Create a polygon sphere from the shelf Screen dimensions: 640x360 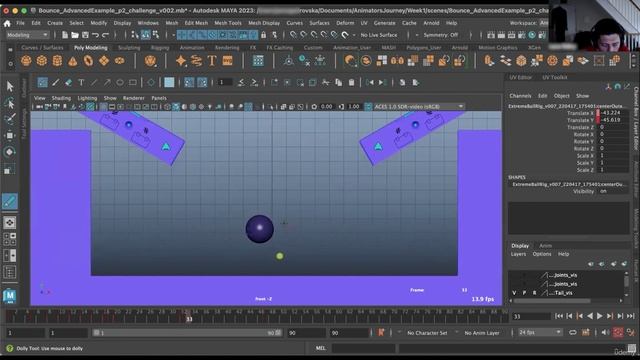pos(26,61)
